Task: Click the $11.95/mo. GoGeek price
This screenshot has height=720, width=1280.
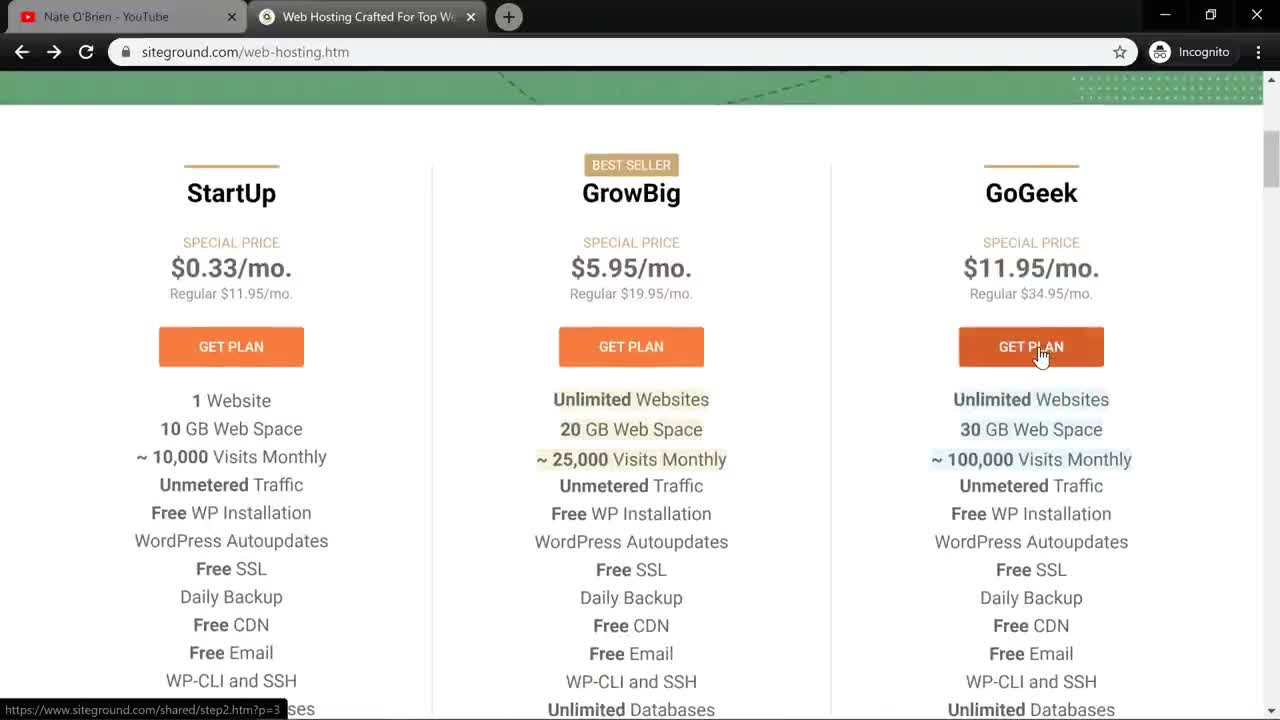Action: pos(1031,268)
